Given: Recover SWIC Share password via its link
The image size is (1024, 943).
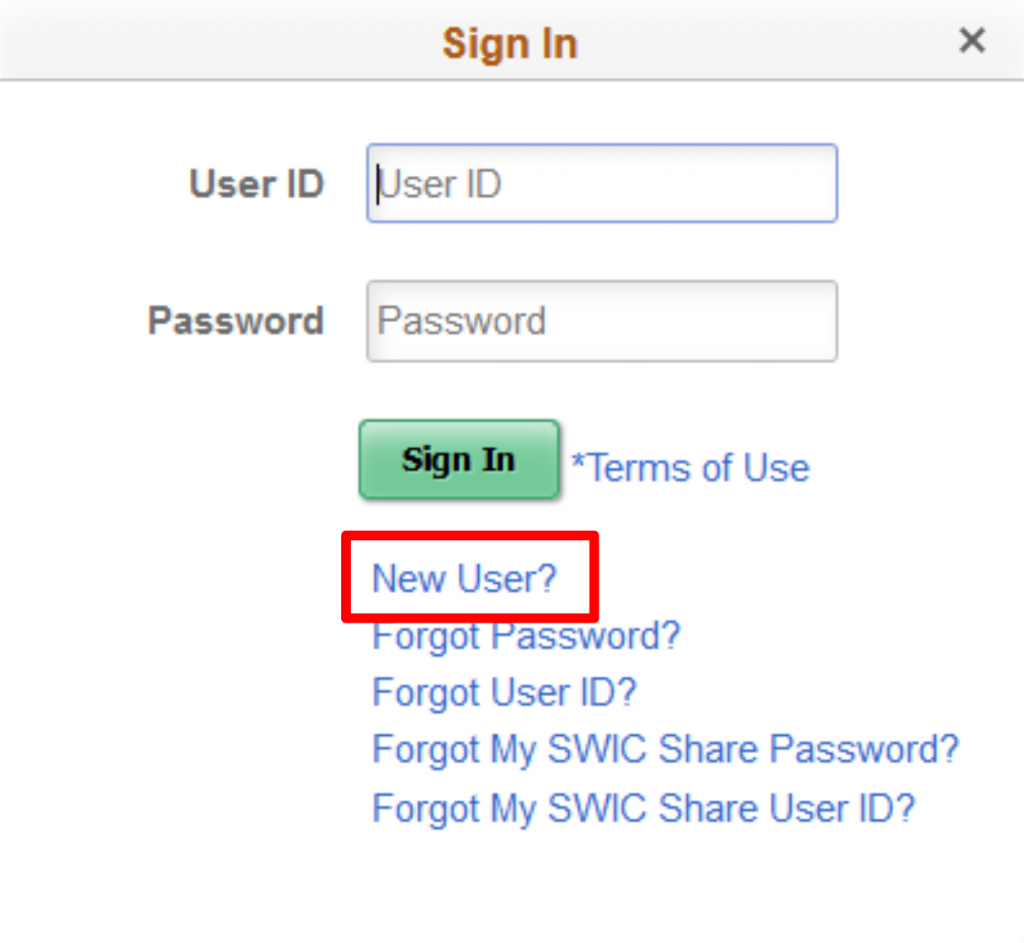Looking at the screenshot, I should point(665,749).
